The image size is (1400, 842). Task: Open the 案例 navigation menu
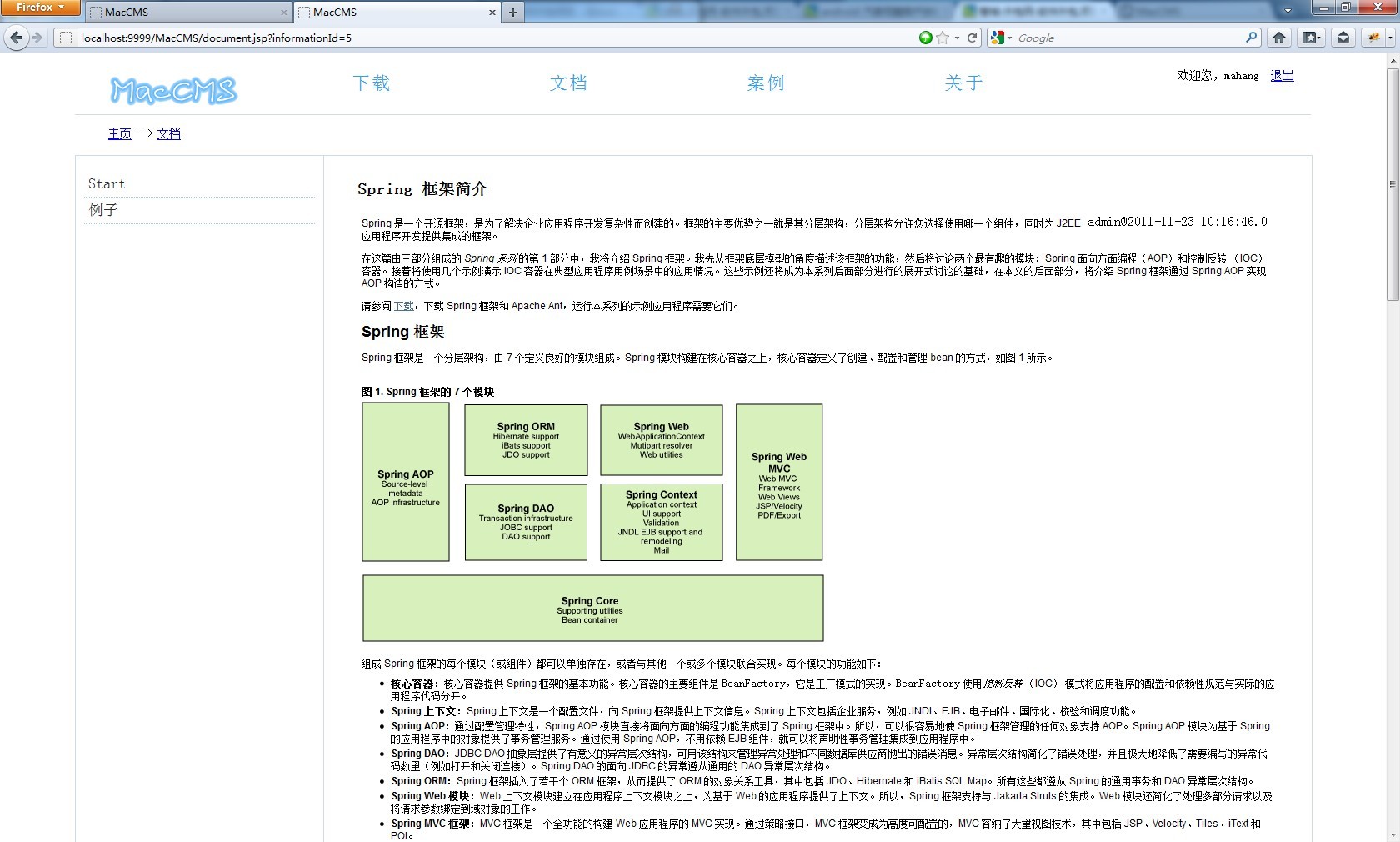coord(766,83)
